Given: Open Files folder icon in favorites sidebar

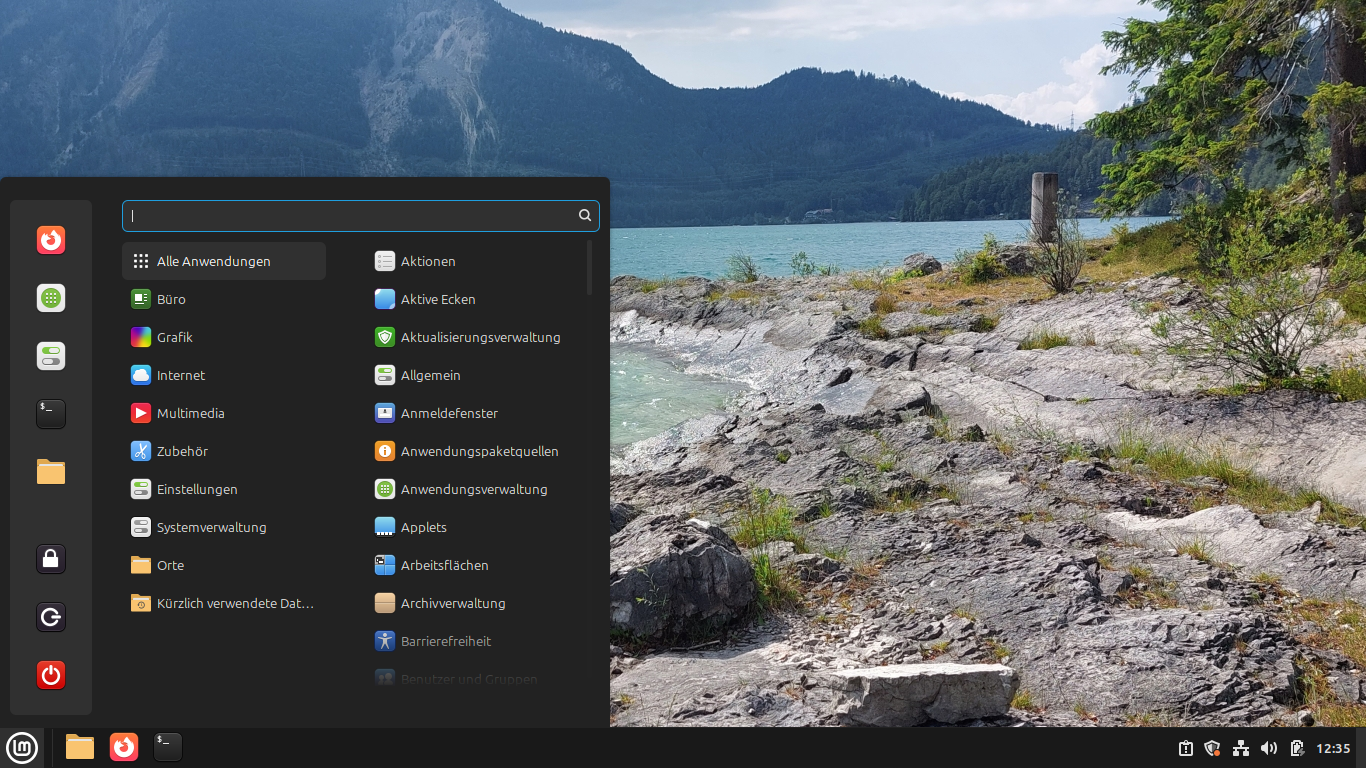Looking at the screenshot, I should pos(51,472).
